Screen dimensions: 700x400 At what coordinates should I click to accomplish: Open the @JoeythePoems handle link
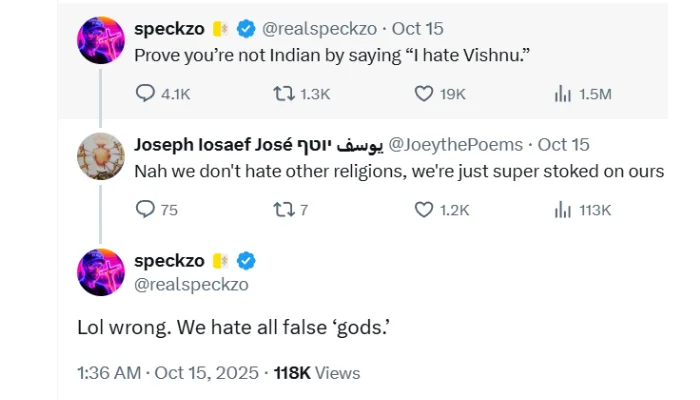455,145
